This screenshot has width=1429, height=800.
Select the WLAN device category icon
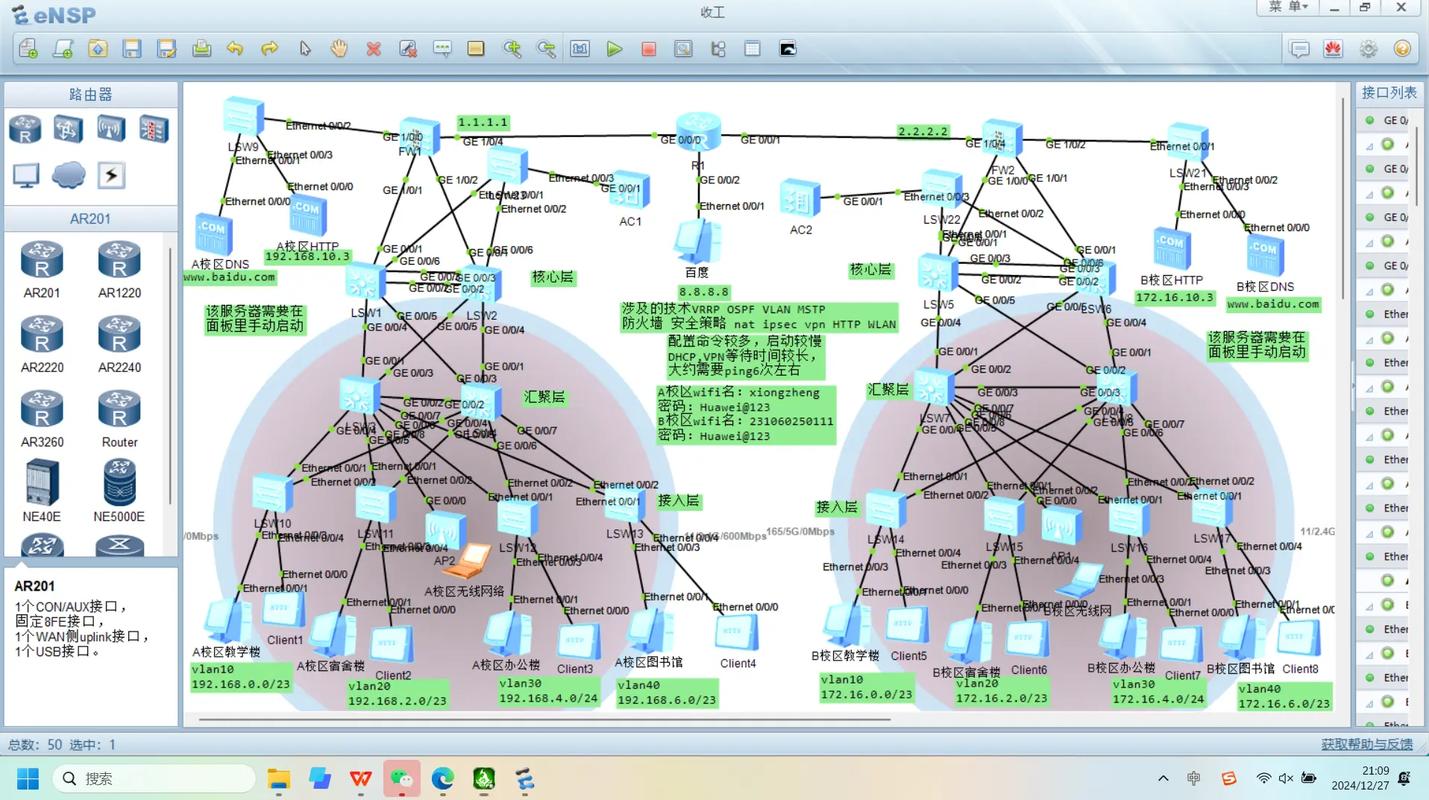pos(111,129)
